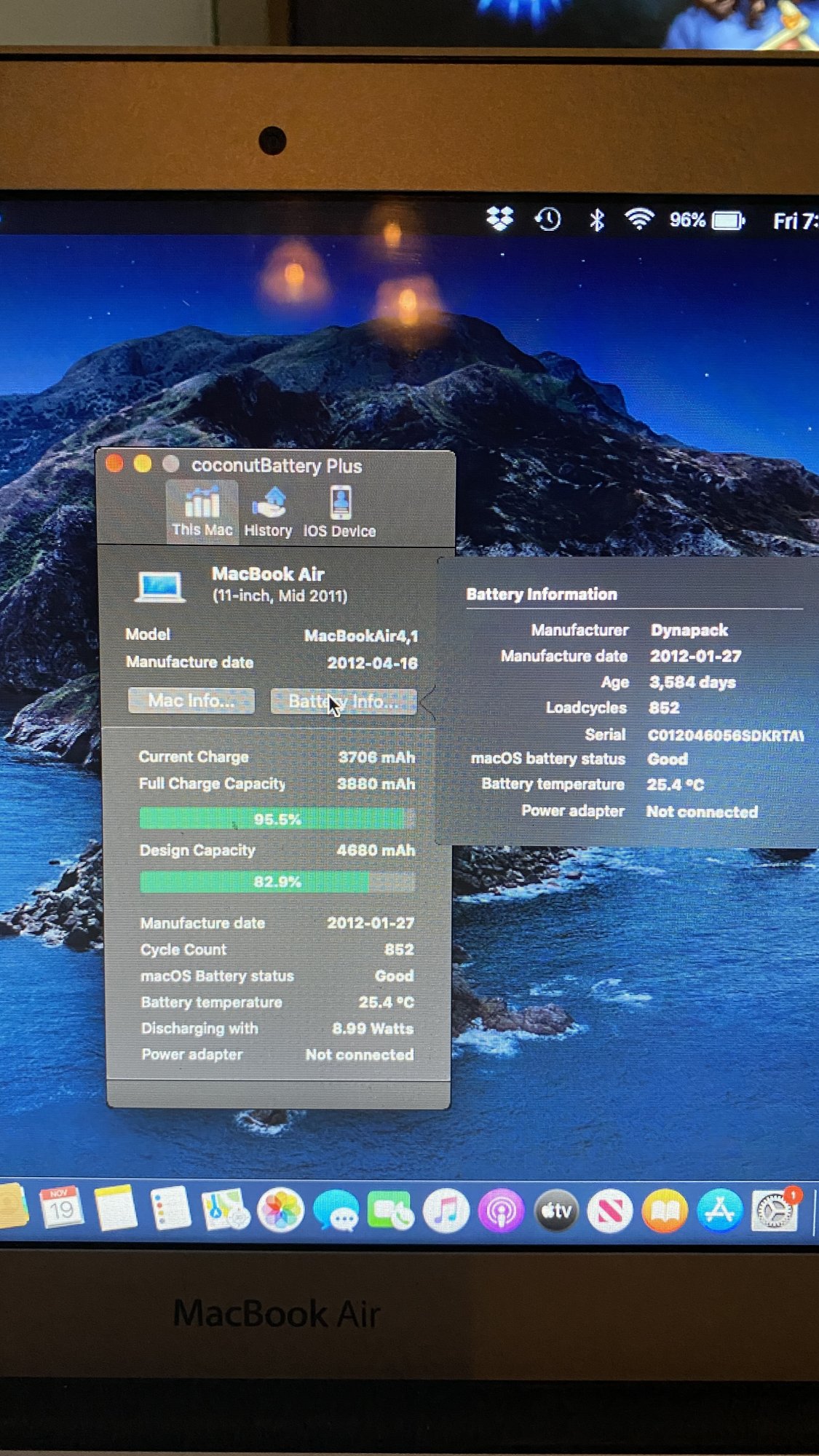Minimize the coconutBattery window with yellow button

point(143,464)
